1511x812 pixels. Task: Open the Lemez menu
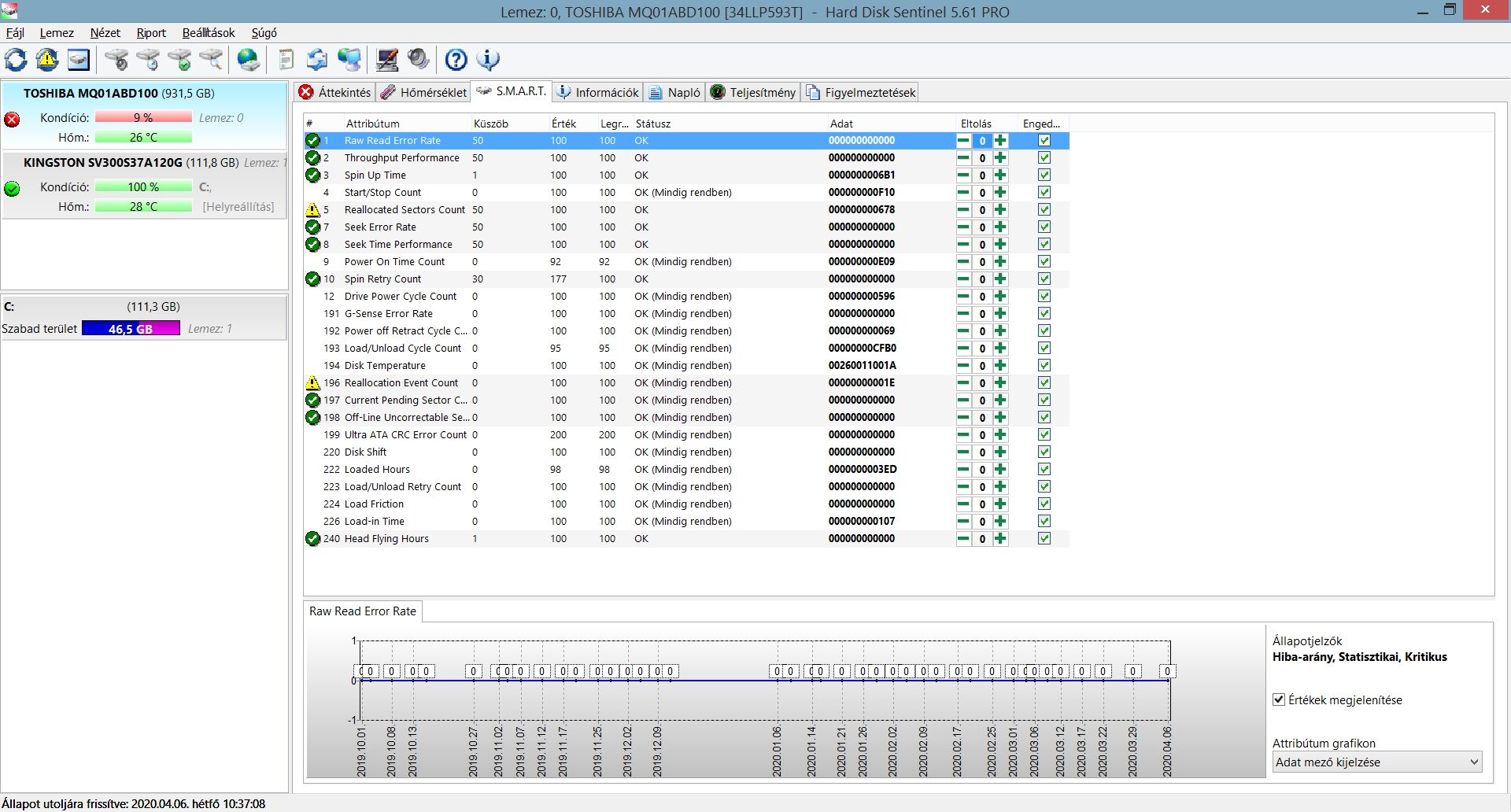pos(57,33)
